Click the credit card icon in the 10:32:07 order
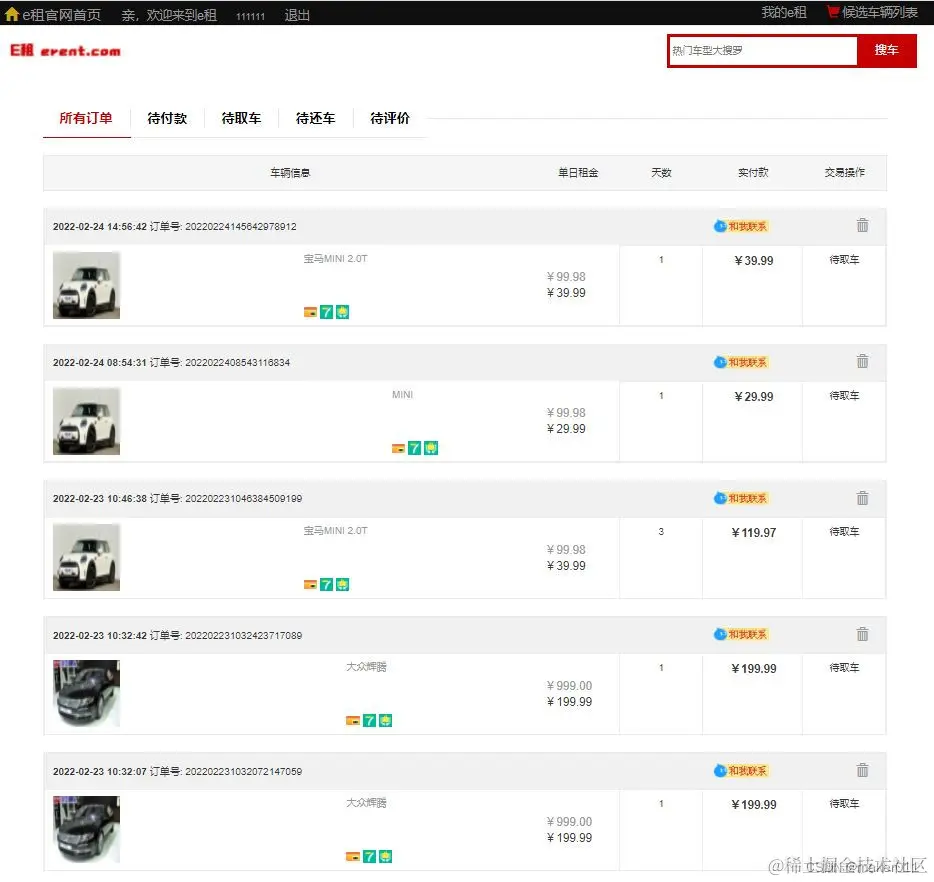Screen dimensions: 934x882 [x=353, y=856]
